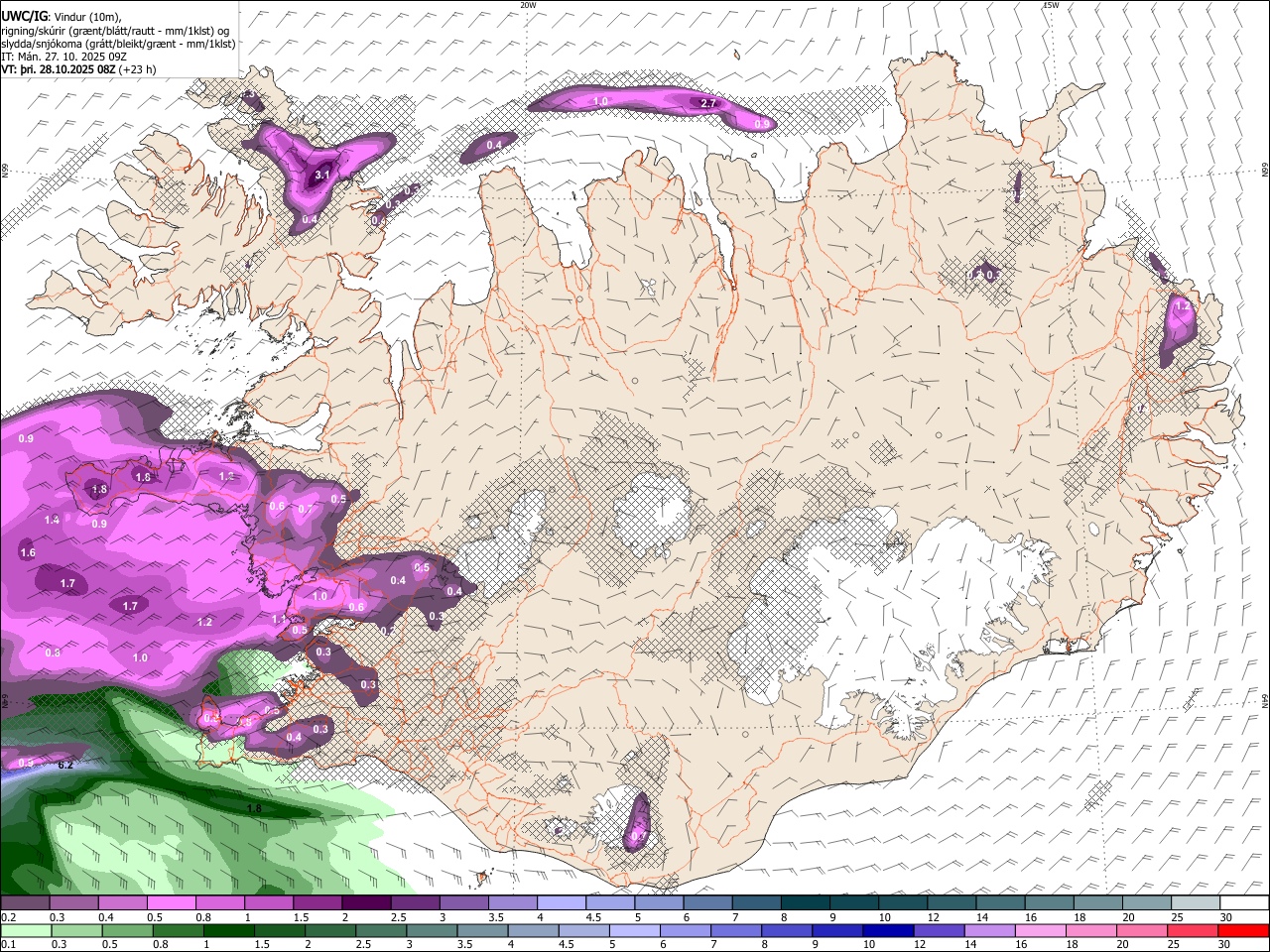
Task: Click the 2.7 value off the north coast
Action: (x=708, y=103)
